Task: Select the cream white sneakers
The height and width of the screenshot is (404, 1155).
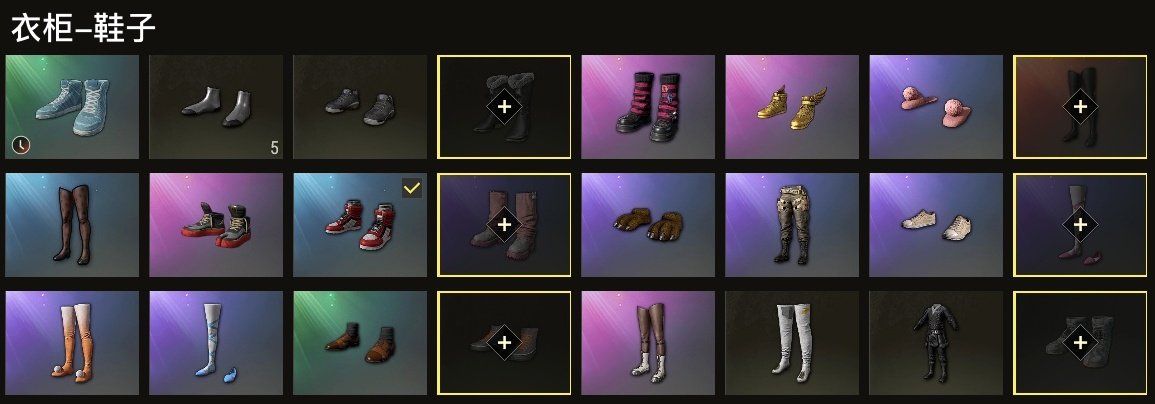Action: coord(935,225)
